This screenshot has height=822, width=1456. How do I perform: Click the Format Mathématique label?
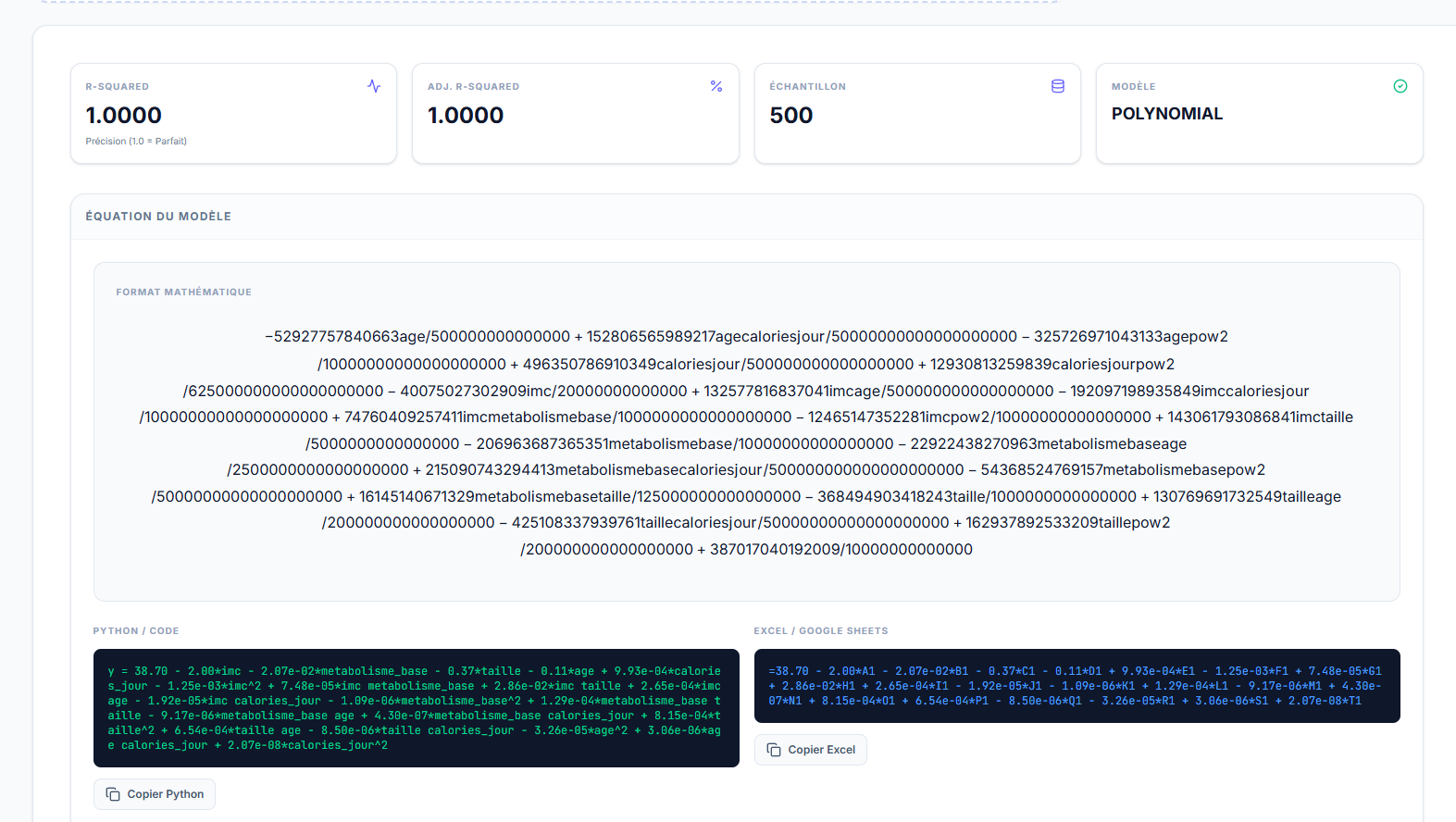pyautogui.click(x=183, y=293)
